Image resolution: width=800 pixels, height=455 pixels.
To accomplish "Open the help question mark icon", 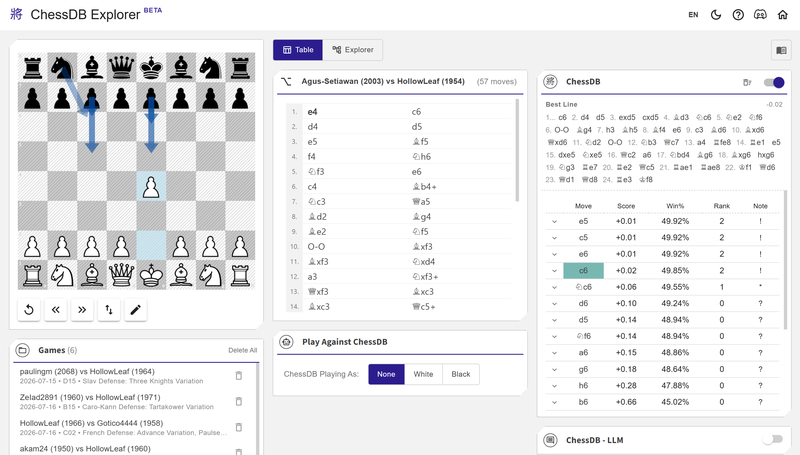I will click(x=738, y=15).
